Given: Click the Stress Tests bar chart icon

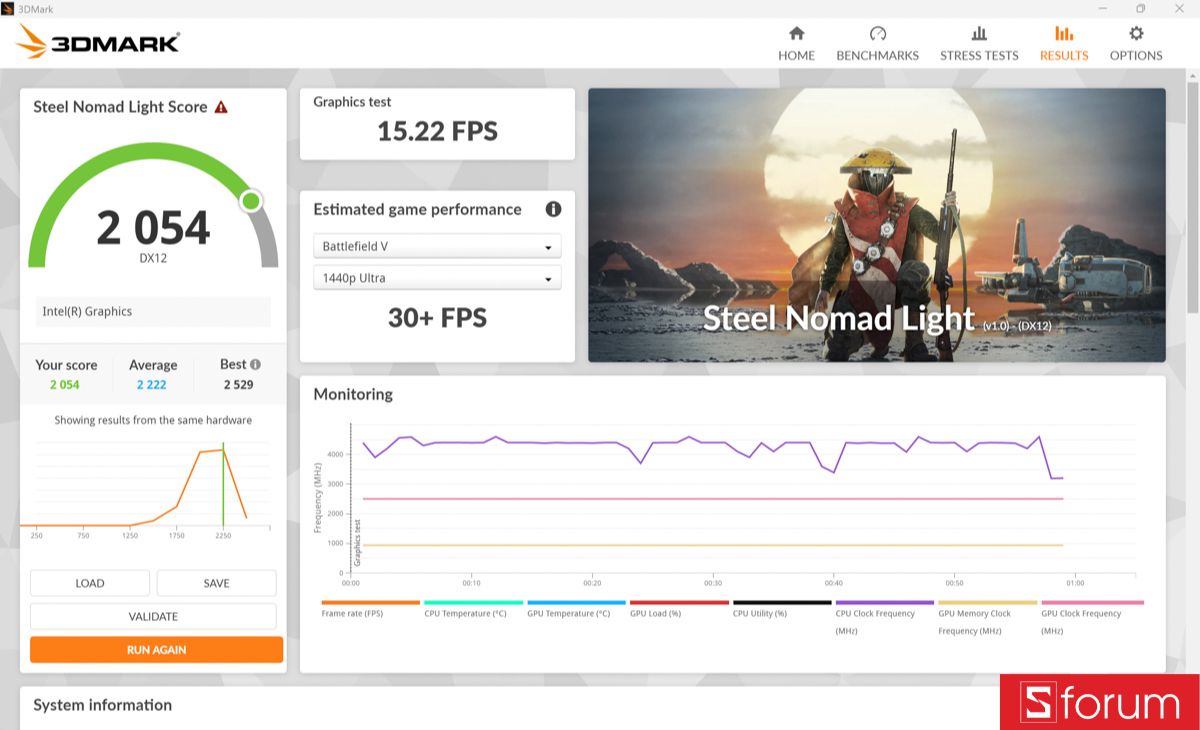Looking at the screenshot, I should tap(979, 33).
